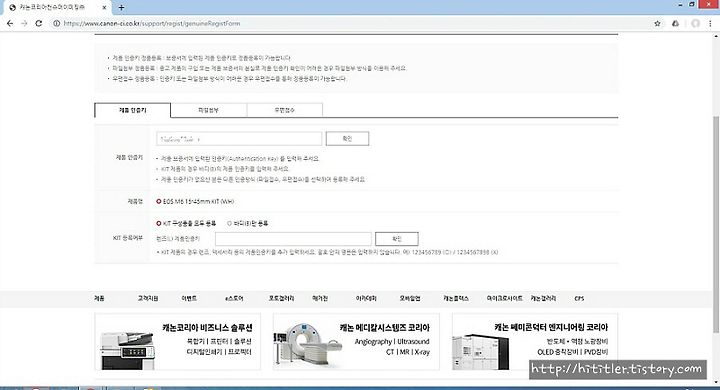Open 마이크로사이트 in the footer menu

point(504,299)
